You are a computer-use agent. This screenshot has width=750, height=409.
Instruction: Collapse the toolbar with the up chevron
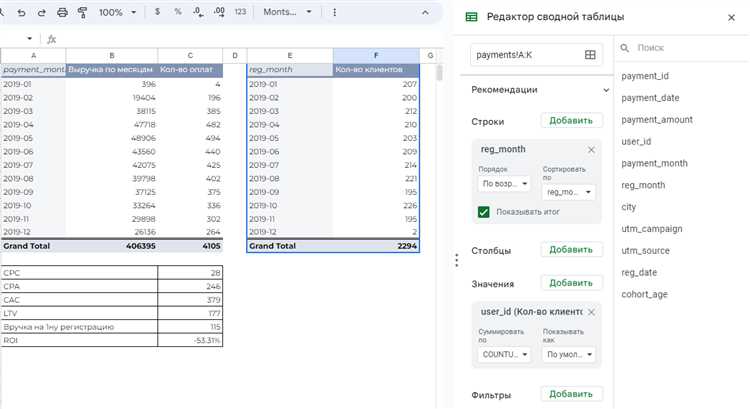pyautogui.click(x=425, y=12)
